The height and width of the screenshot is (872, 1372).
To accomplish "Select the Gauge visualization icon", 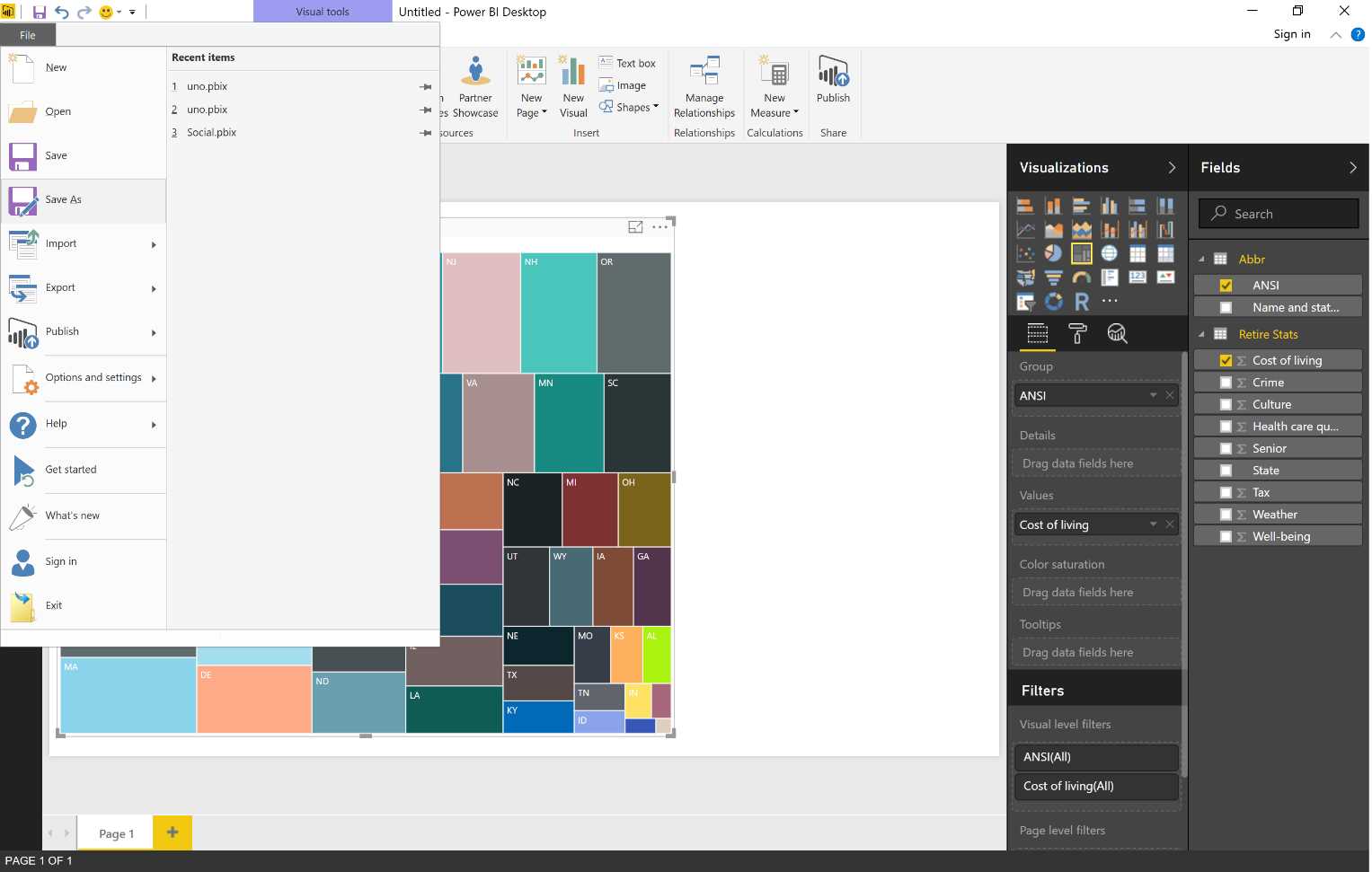I will [1081, 277].
